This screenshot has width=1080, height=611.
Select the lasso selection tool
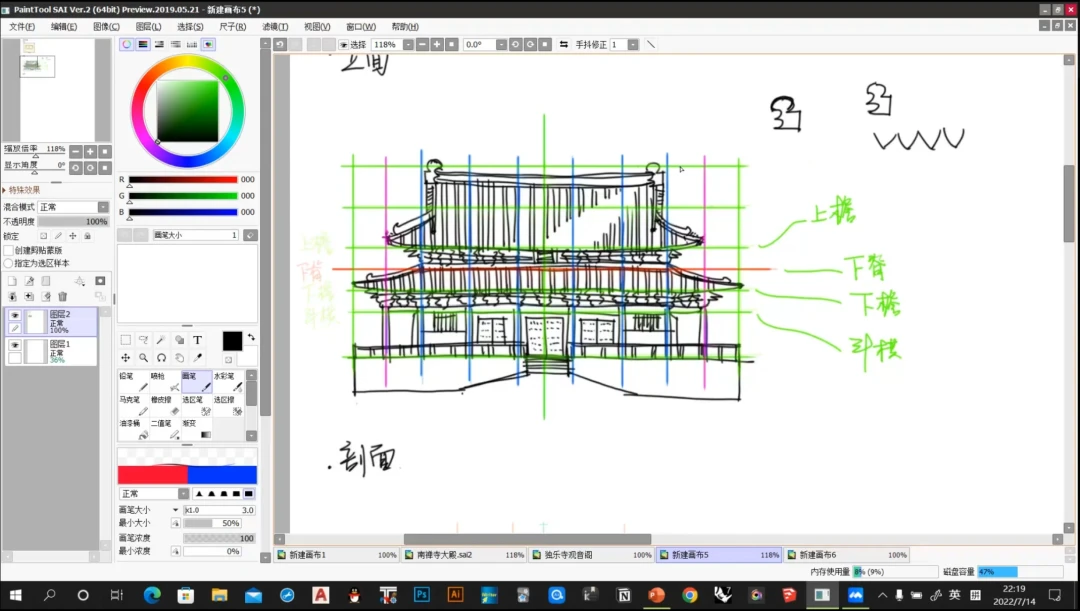(143, 340)
